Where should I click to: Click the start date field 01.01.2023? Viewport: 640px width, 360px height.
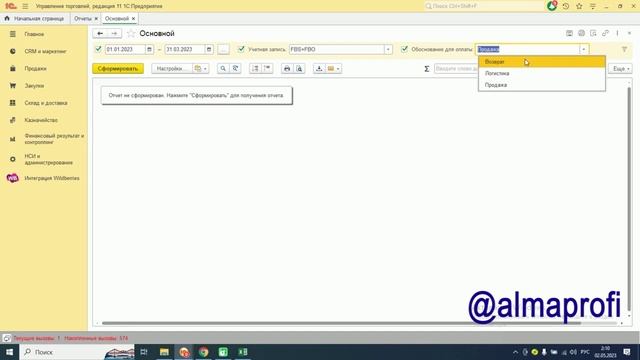[x=125, y=49]
